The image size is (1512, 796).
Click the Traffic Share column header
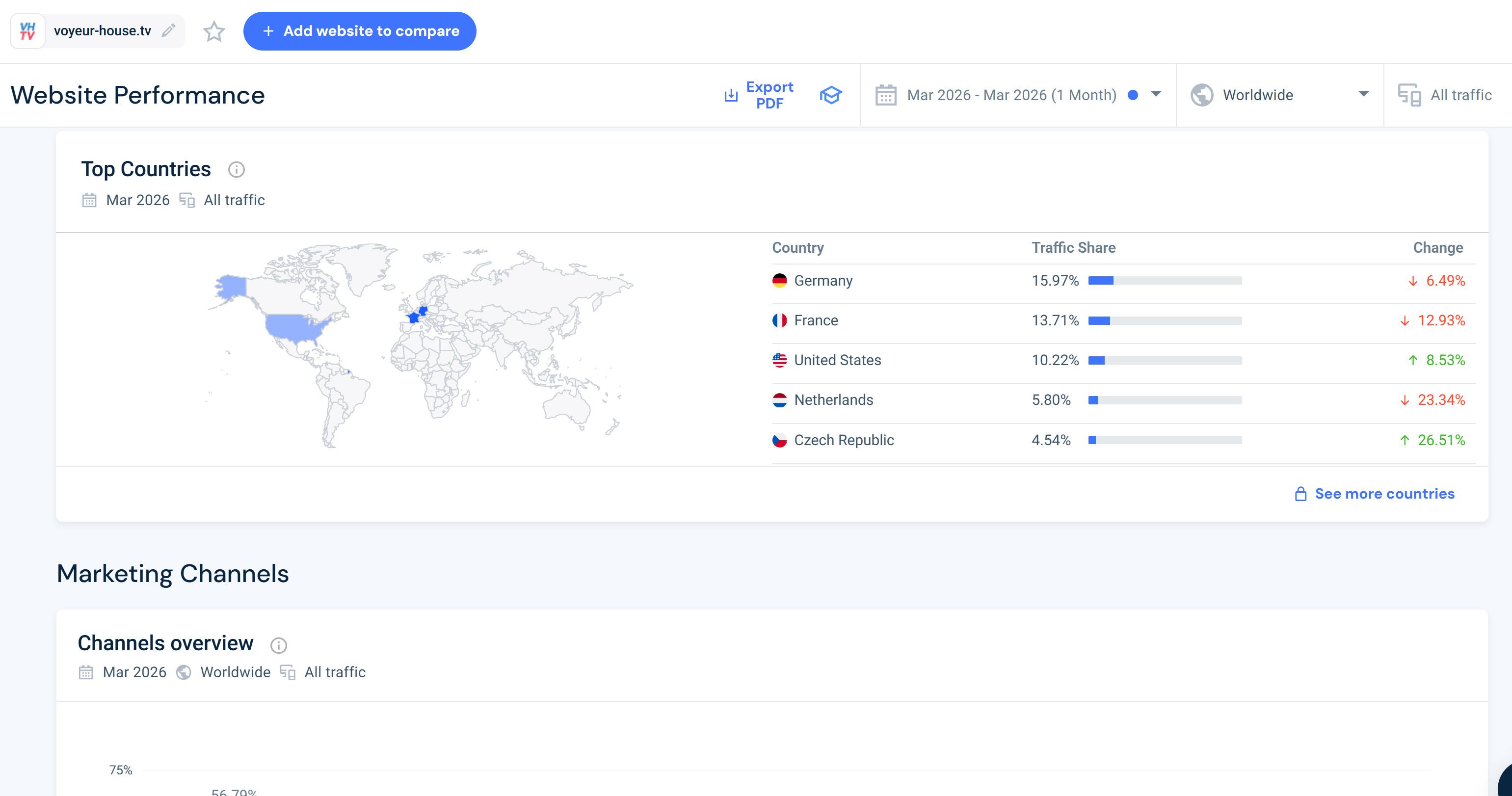(1073, 248)
